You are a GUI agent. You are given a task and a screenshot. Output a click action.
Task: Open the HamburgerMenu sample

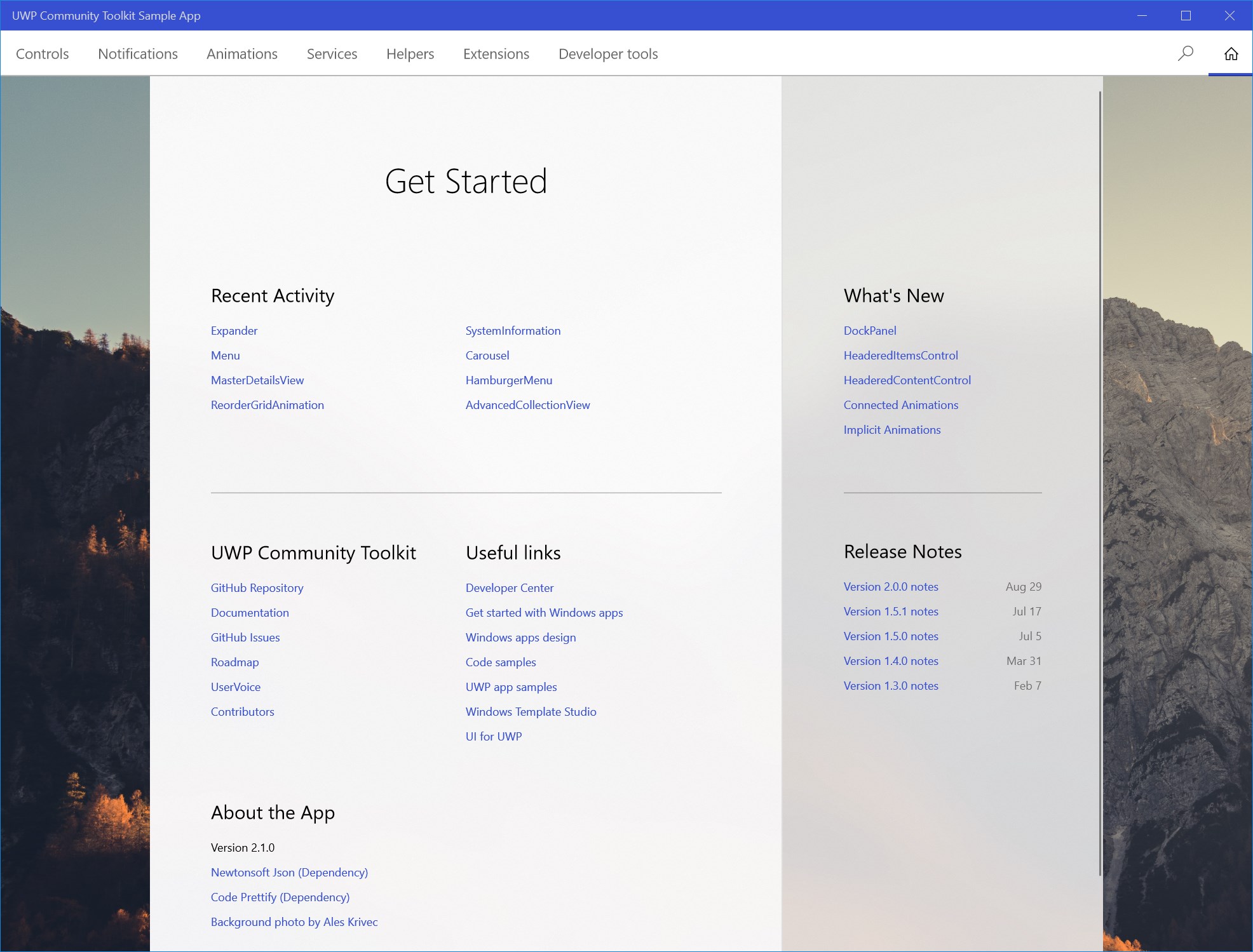pyautogui.click(x=508, y=380)
